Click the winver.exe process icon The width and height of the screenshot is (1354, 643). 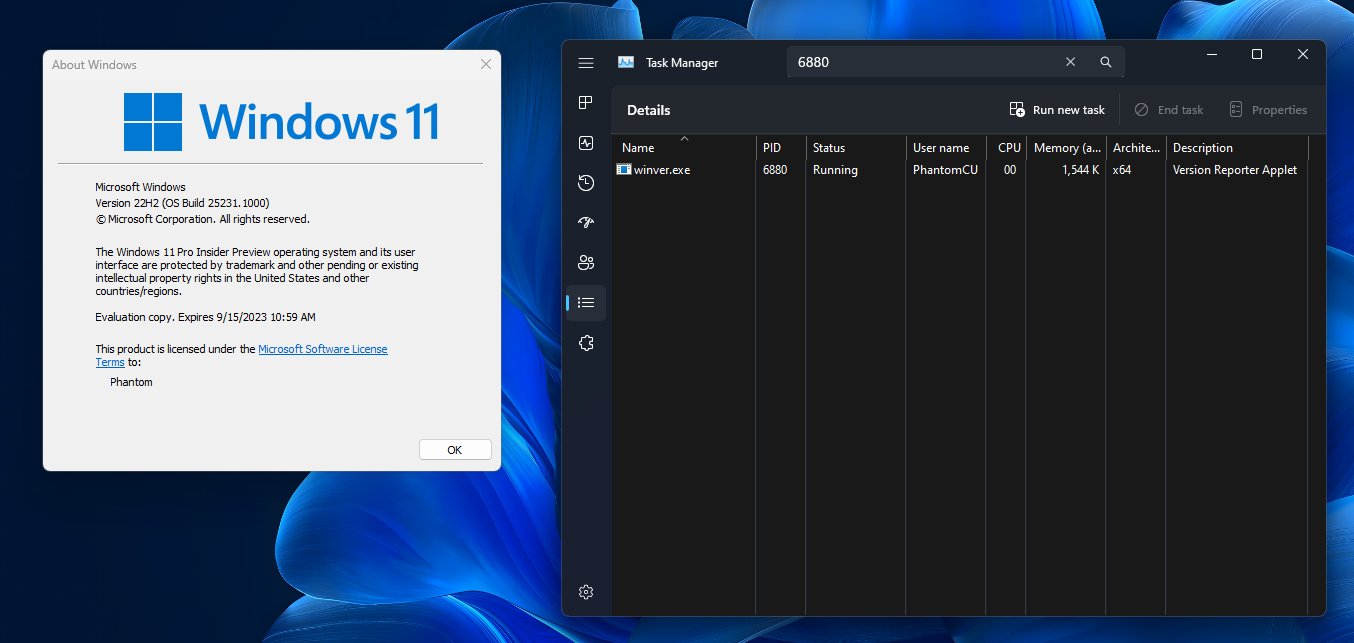[624, 170]
